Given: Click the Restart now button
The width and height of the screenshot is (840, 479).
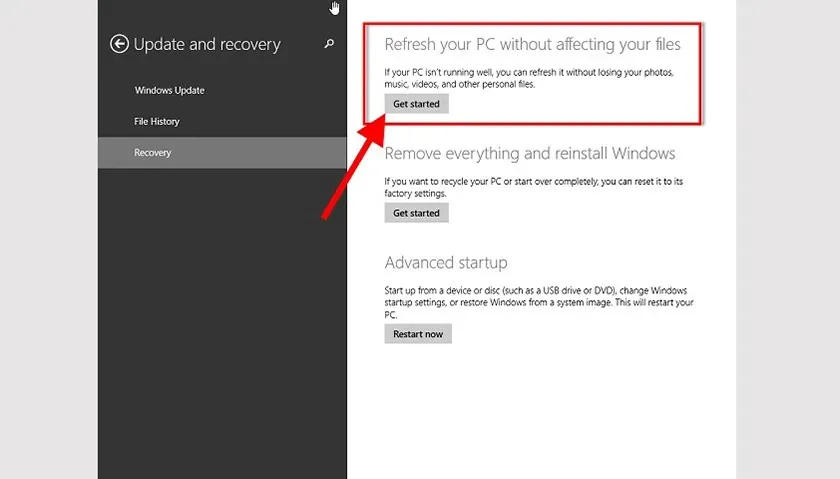Looking at the screenshot, I should [418, 334].
